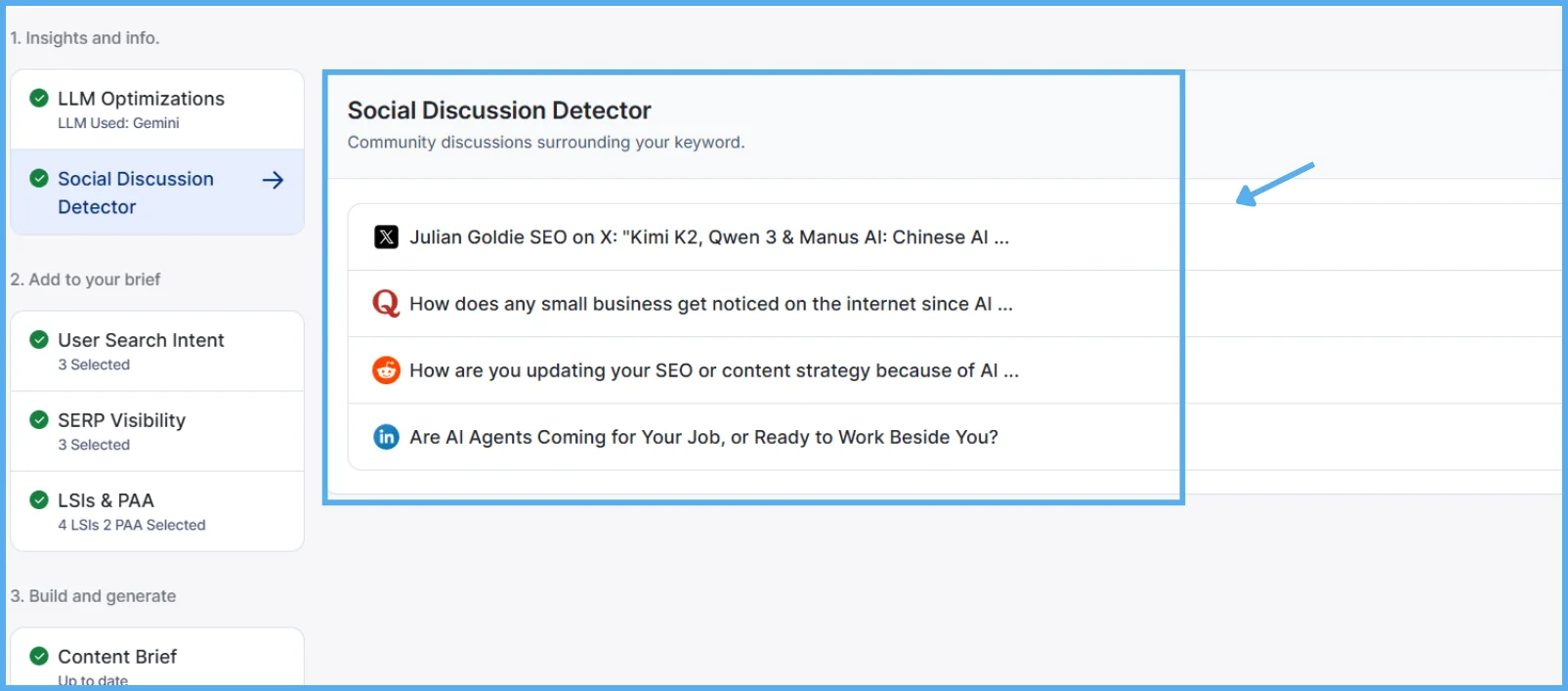1568x691 pixels.
Task: Click green check next to User Search Intent
Action: pyautogui.click(x=39, y=339)
